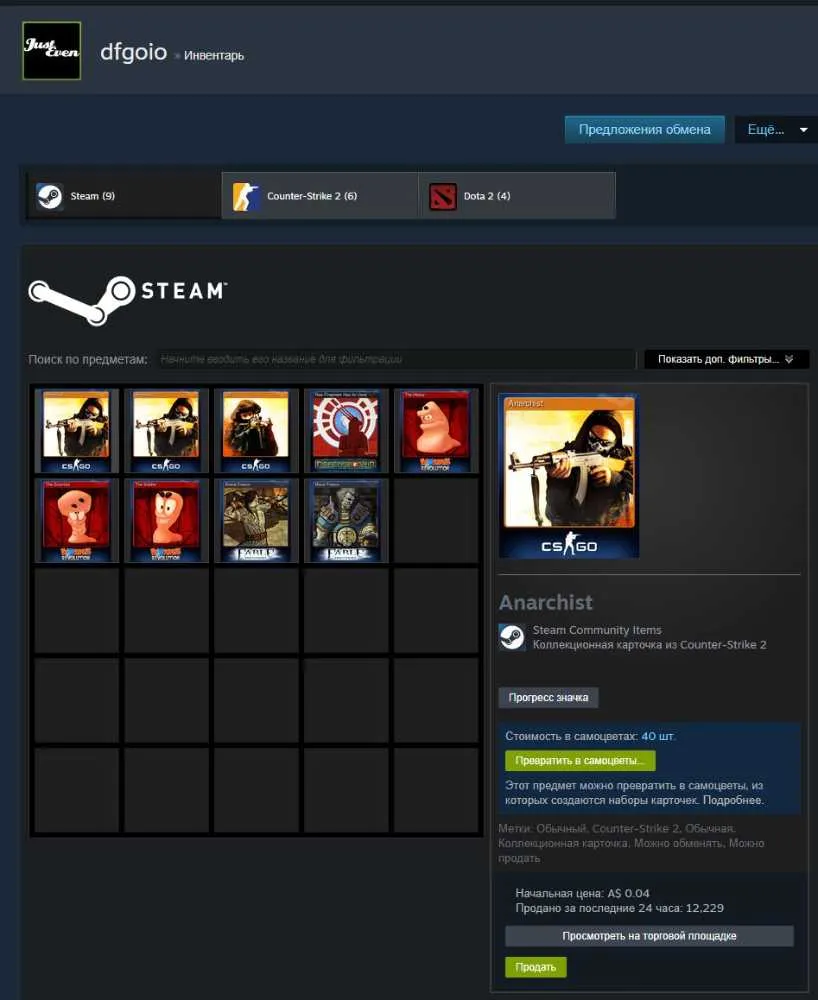Select the red circular emblem trading card
The image size is (818, 1000).
pyautogui.click(x=346, y=431)
